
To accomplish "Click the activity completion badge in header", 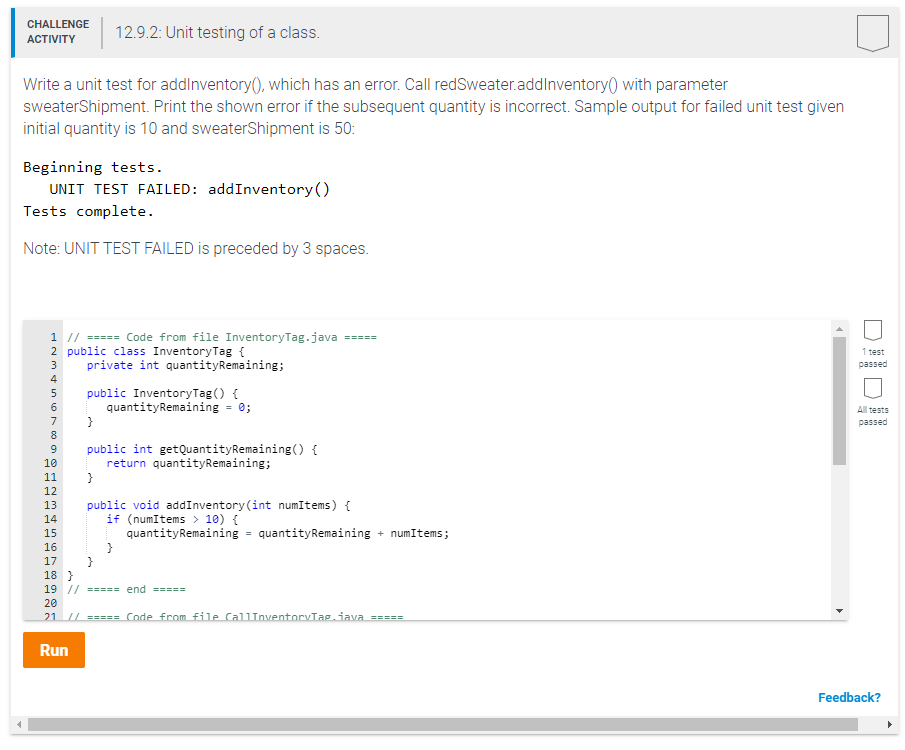I will tap(872, 33).
